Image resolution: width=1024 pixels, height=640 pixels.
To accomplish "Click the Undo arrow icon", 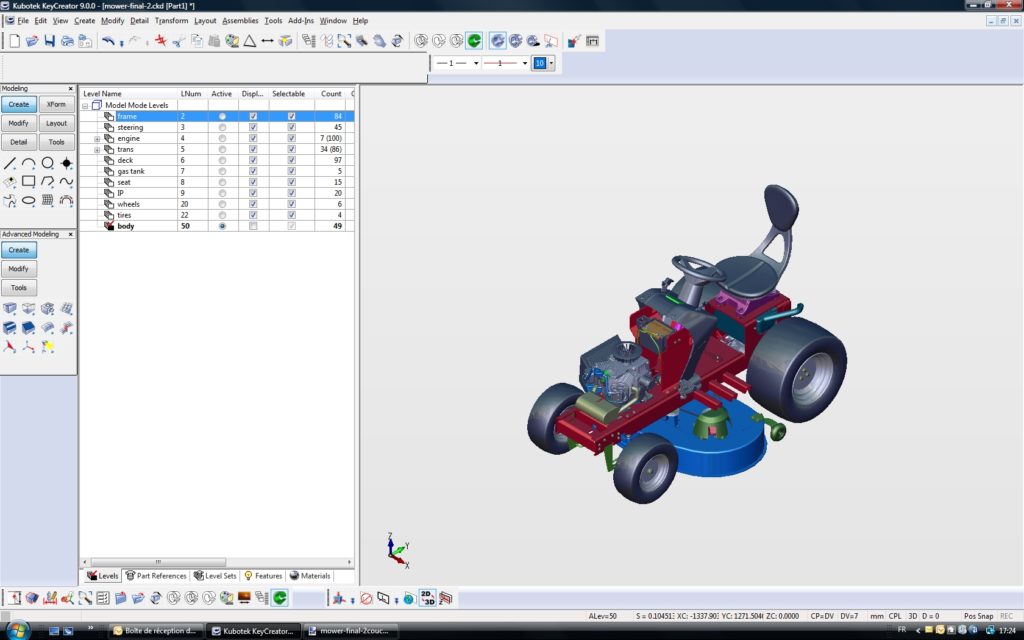I will click(x=108, y=41).
